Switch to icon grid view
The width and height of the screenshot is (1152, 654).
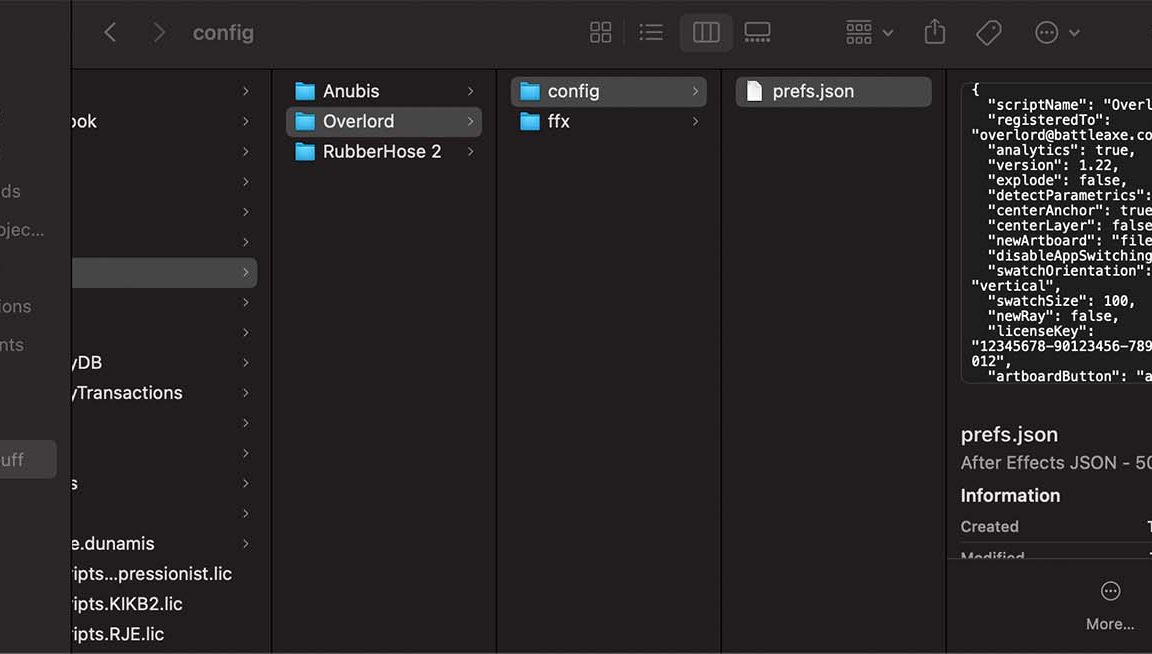[600, 33]
